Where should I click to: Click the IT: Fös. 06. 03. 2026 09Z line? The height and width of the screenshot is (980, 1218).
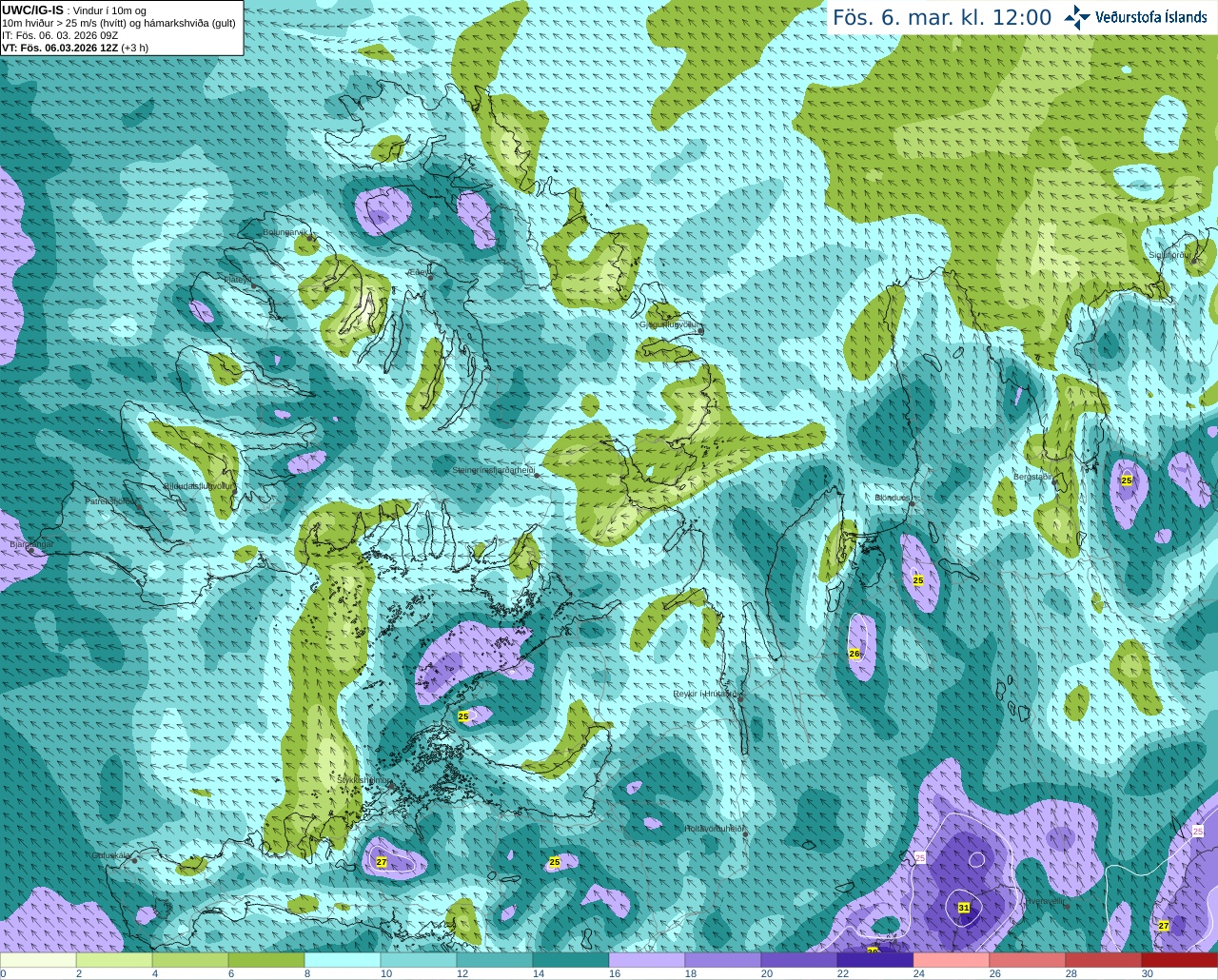60,35
